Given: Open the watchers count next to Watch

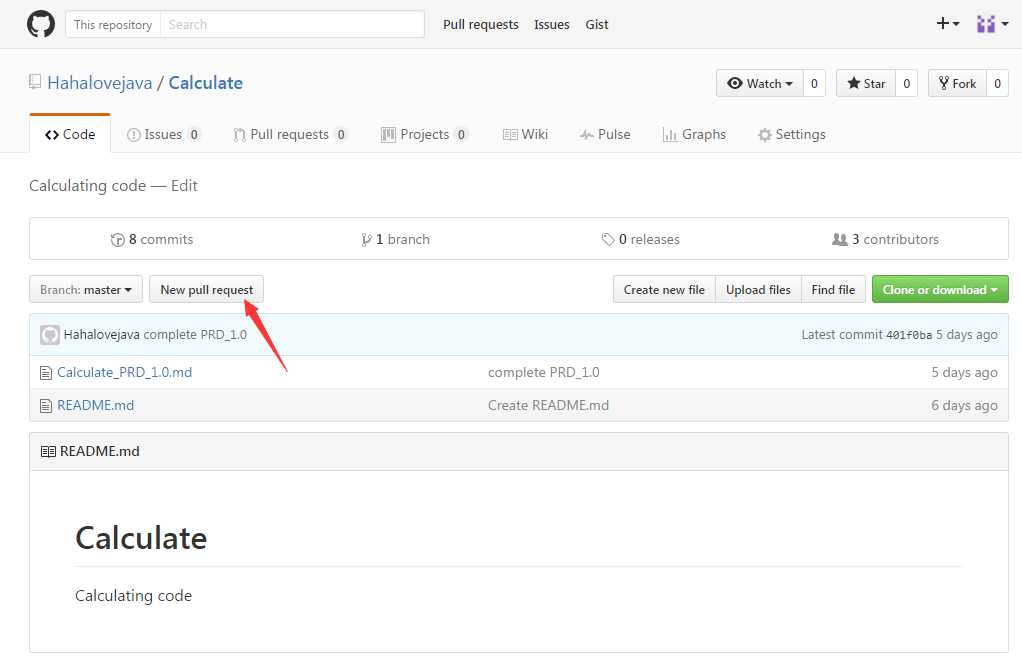Looking at the screenshot, I should 814,83.
